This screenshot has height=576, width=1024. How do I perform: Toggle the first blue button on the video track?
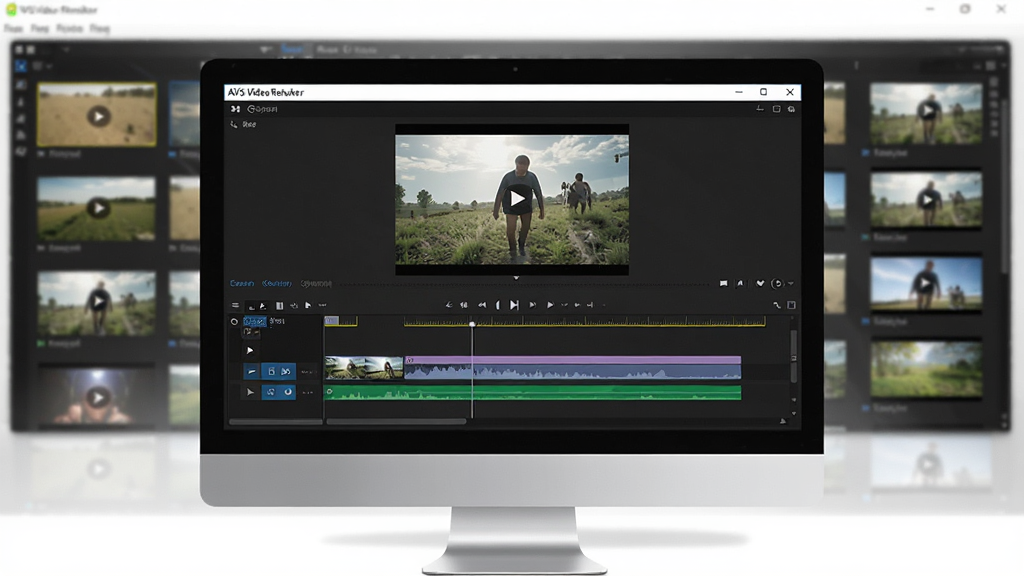pyautogui.click(x=251, y=372)
